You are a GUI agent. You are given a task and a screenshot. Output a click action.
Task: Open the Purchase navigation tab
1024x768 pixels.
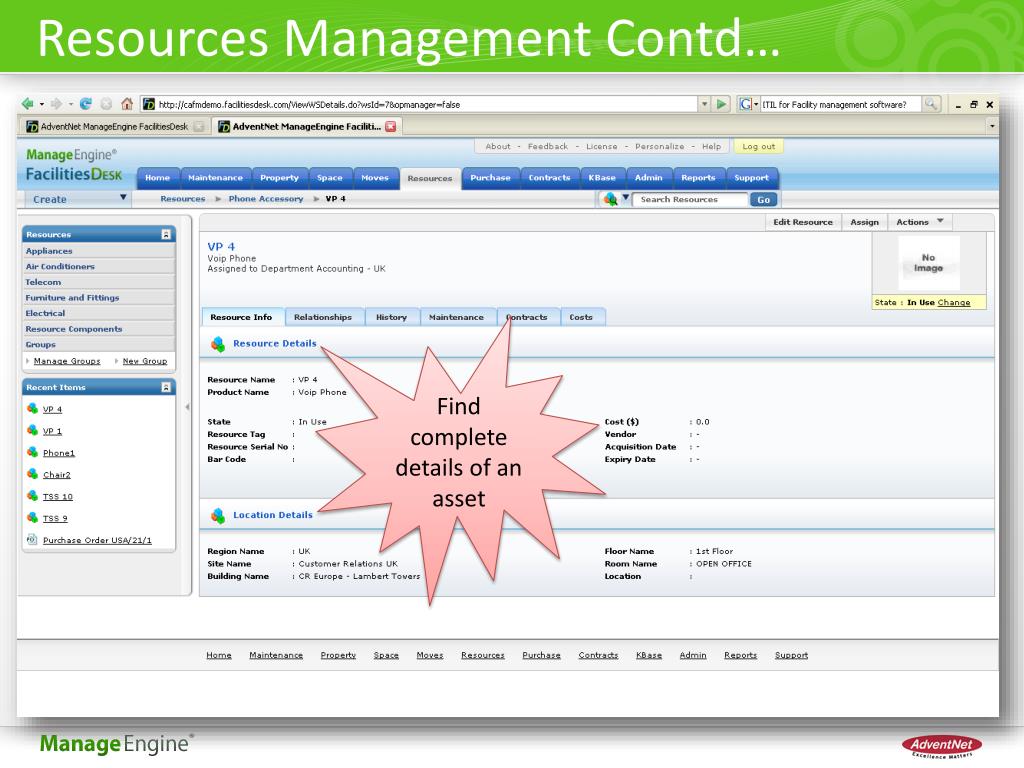click(490, 178)
